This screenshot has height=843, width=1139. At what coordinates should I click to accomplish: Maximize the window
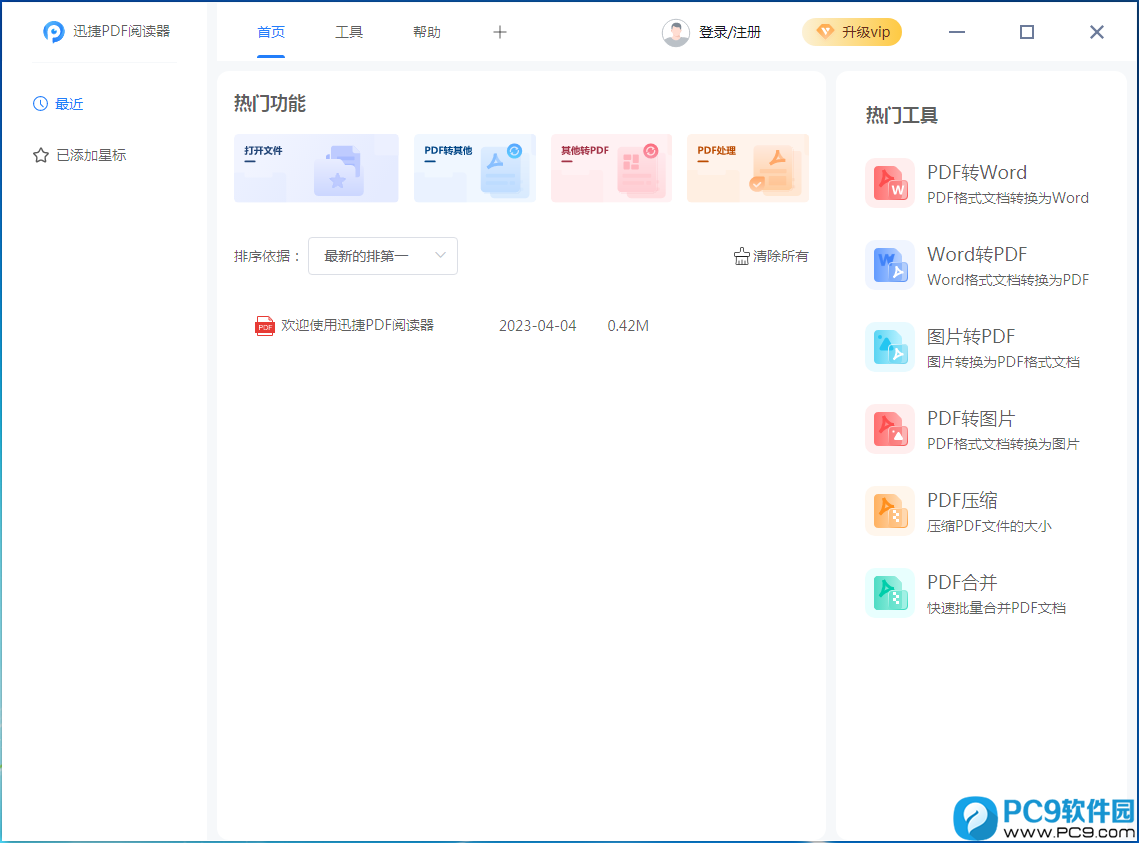coord(1027,32)
